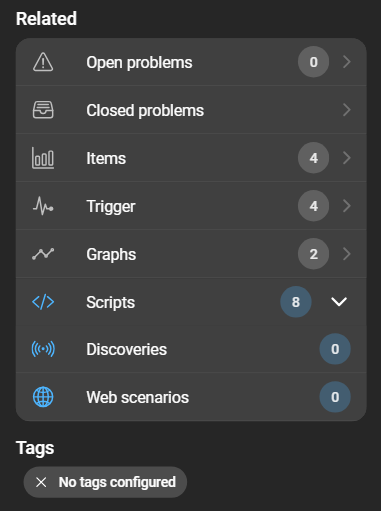Click the Graphs line chart icon
This screenshot has height=511, width=381.
pyautogui.click(x=43, y=254)
